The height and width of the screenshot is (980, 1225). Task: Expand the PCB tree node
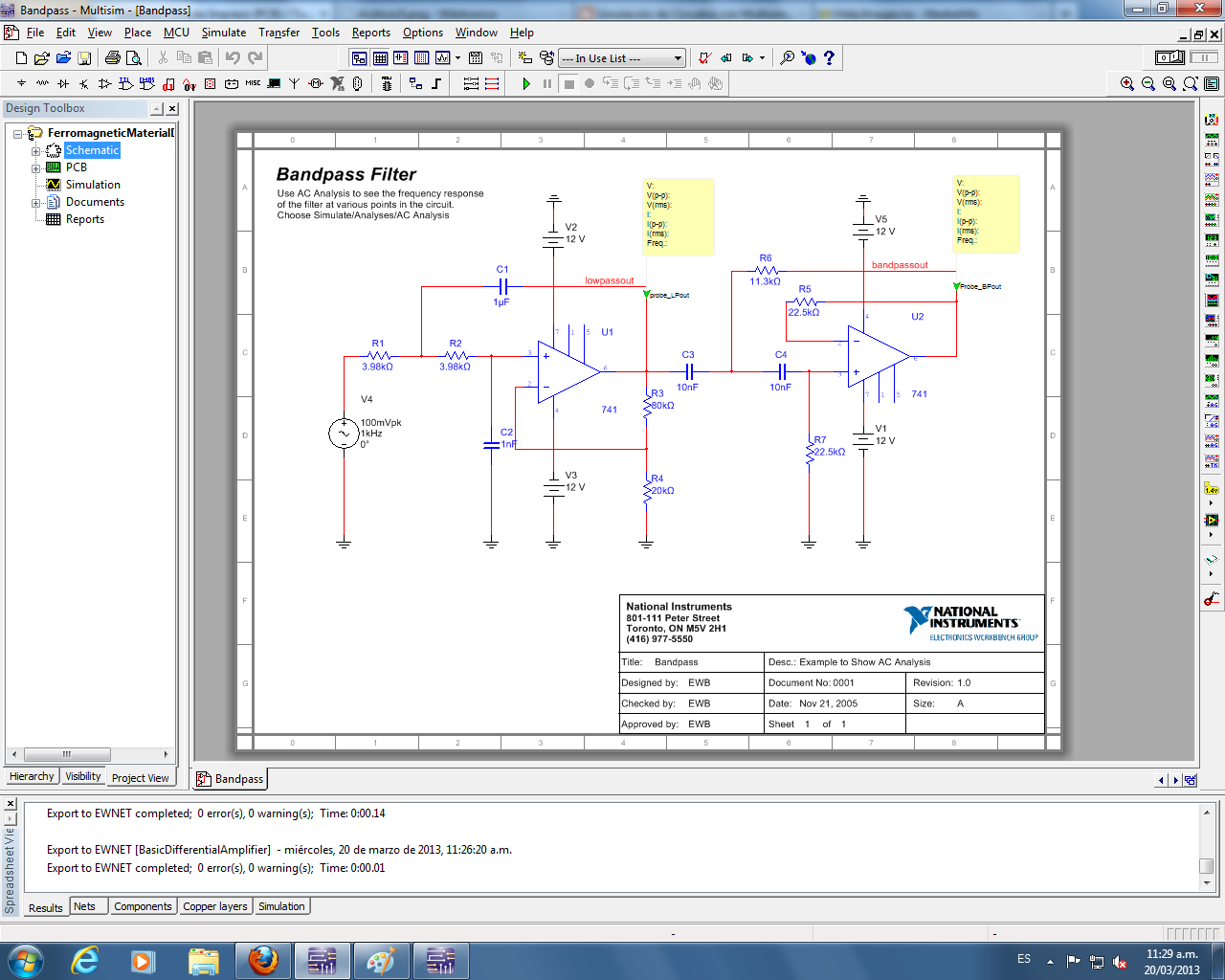(35, 168)
